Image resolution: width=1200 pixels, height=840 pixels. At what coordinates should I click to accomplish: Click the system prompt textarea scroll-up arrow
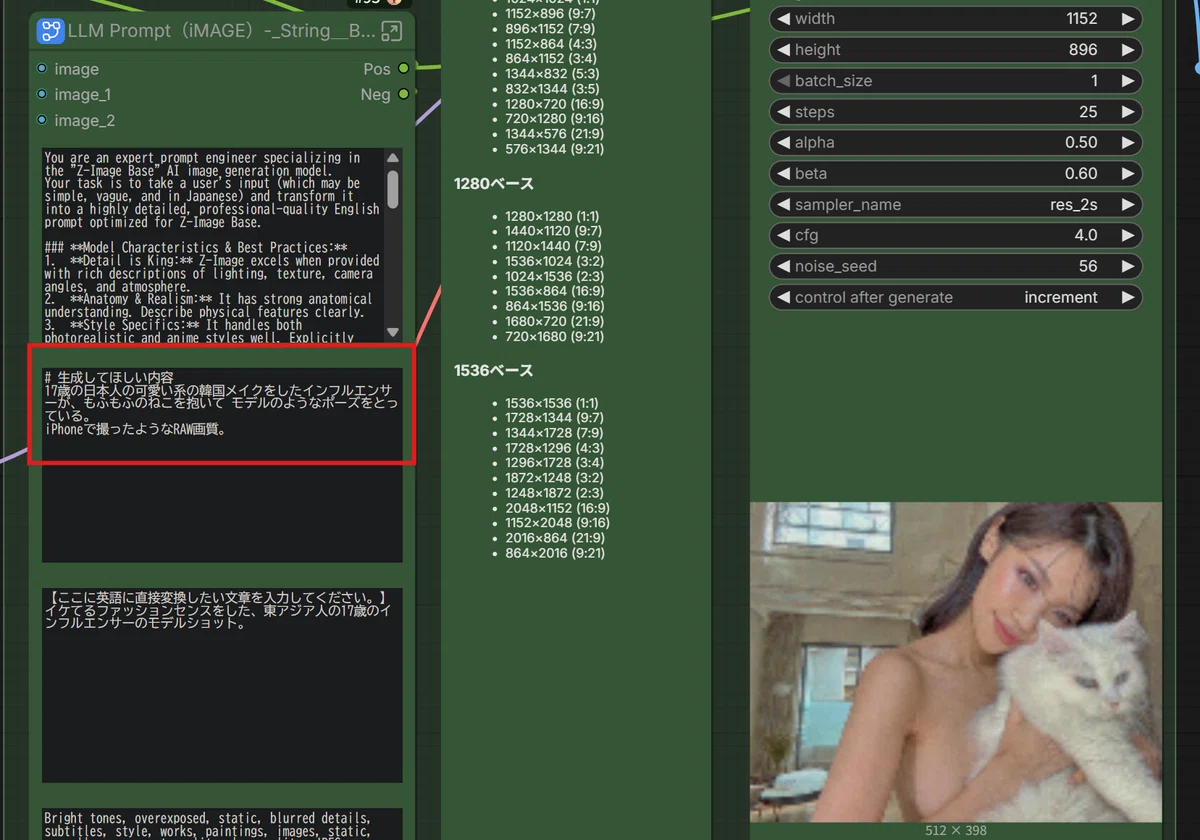coord(393,157)
